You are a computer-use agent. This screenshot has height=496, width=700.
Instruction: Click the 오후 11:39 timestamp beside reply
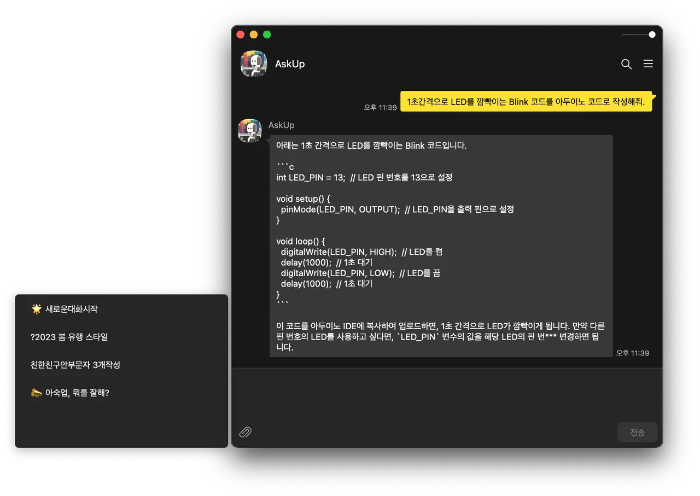click(x=633, y=353)
